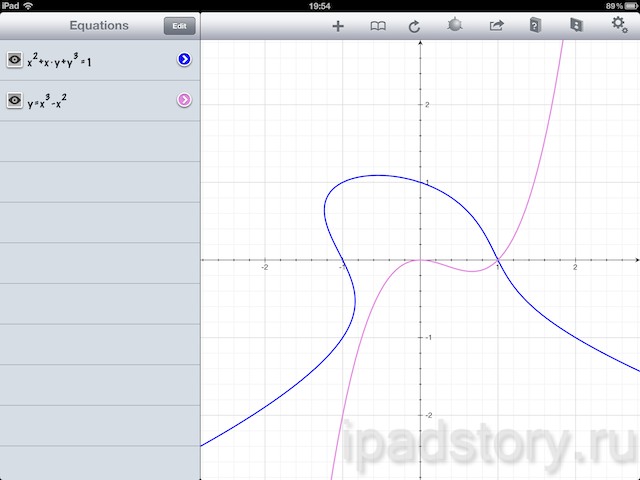The width and height of the screenshot is (640, 480).
Task: Tap y-axis label 2 at the top
Action: tap(427, 104)
